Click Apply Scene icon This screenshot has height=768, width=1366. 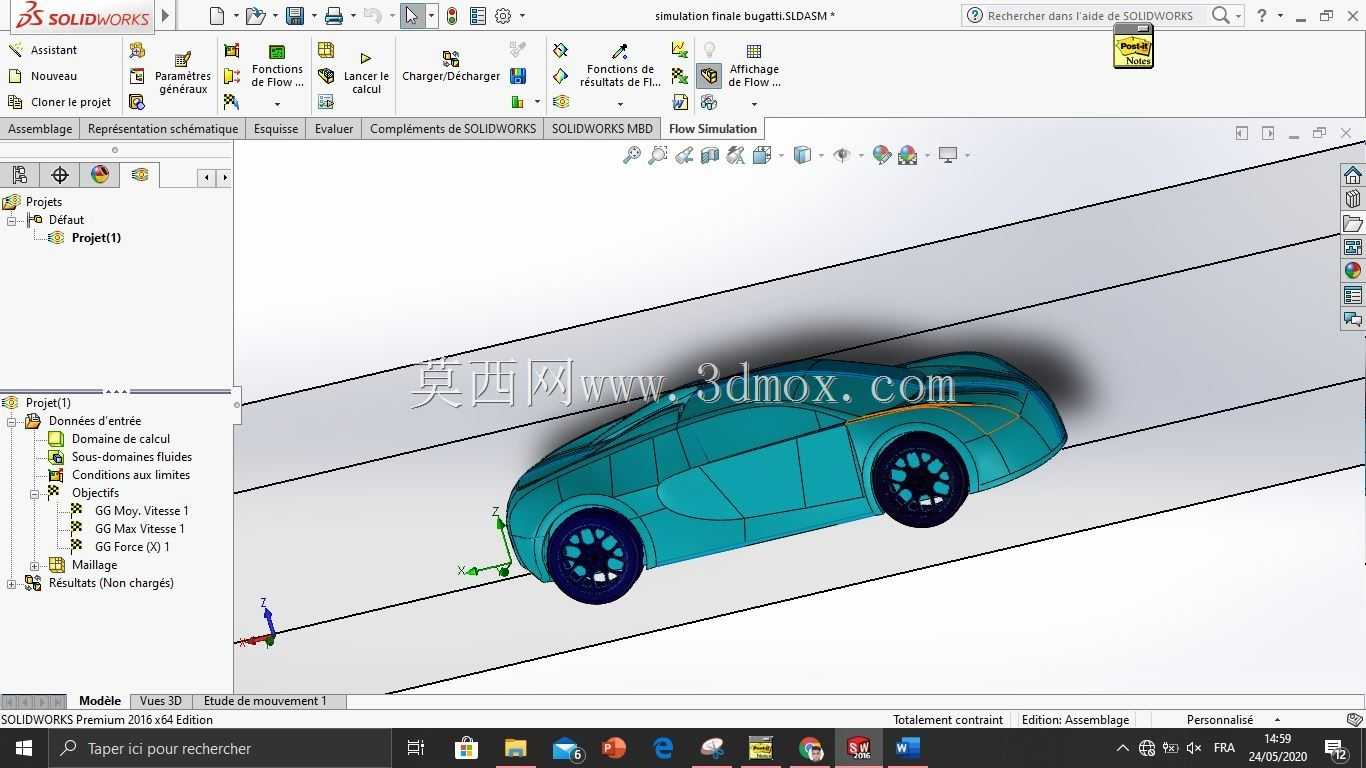tap(908, 155)
